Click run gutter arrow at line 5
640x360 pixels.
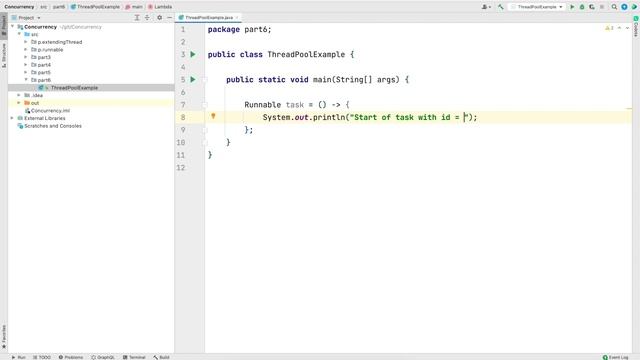[193, 80]
